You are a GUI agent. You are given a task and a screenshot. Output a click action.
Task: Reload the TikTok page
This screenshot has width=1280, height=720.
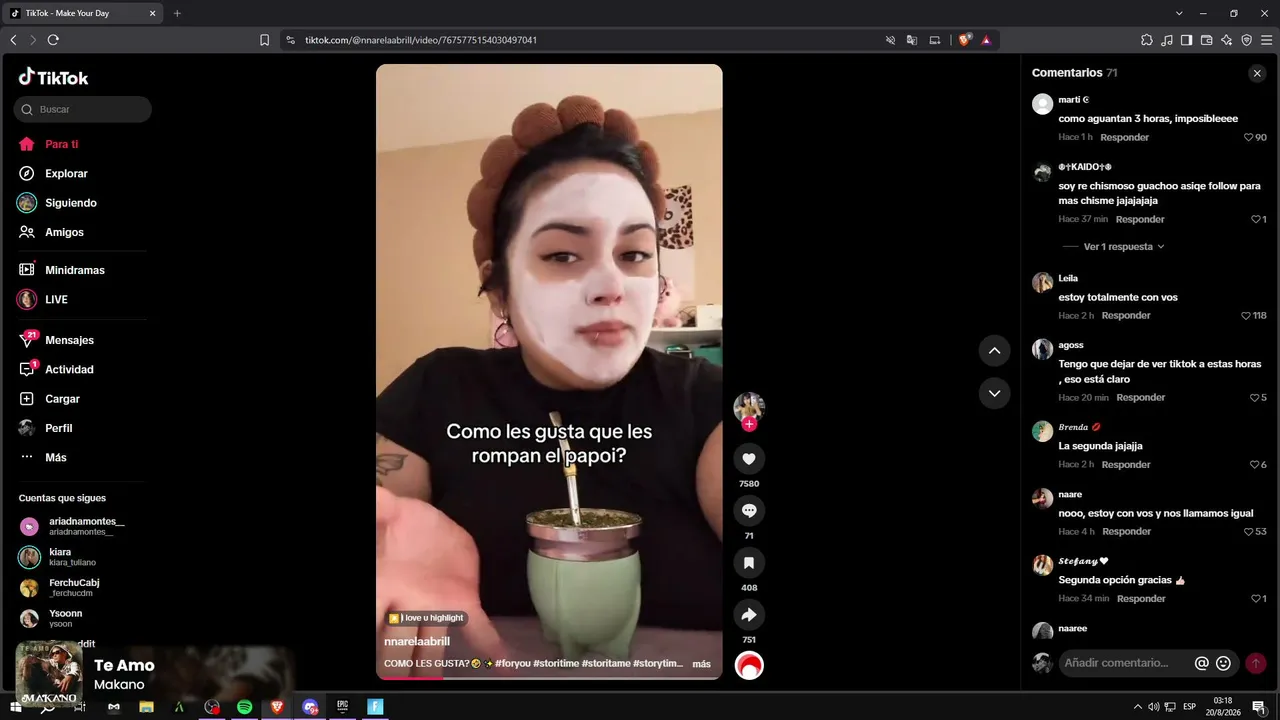53,40
